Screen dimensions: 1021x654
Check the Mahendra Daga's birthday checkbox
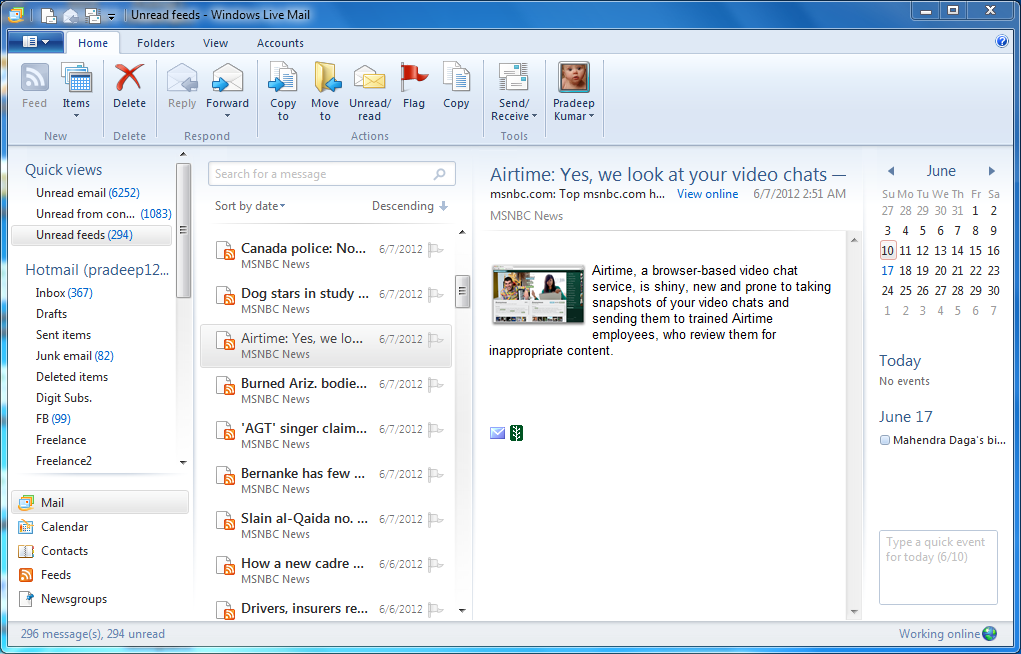[884, 440]
